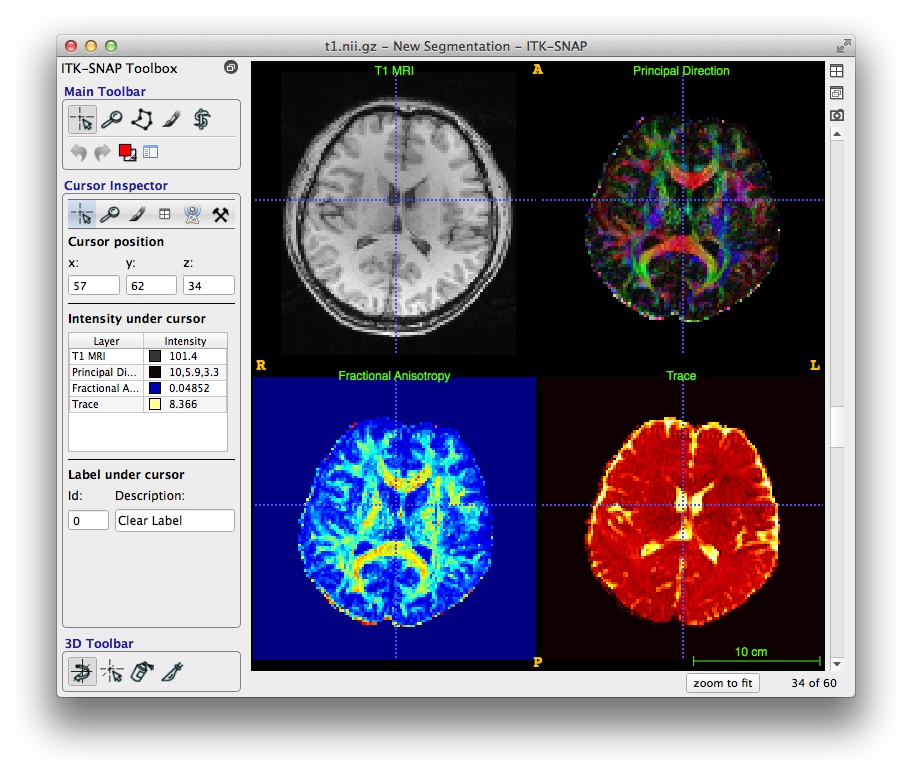This screenshot has height=776, width=912.
Task: Click the cursor z position field
Action: (208, 286)
